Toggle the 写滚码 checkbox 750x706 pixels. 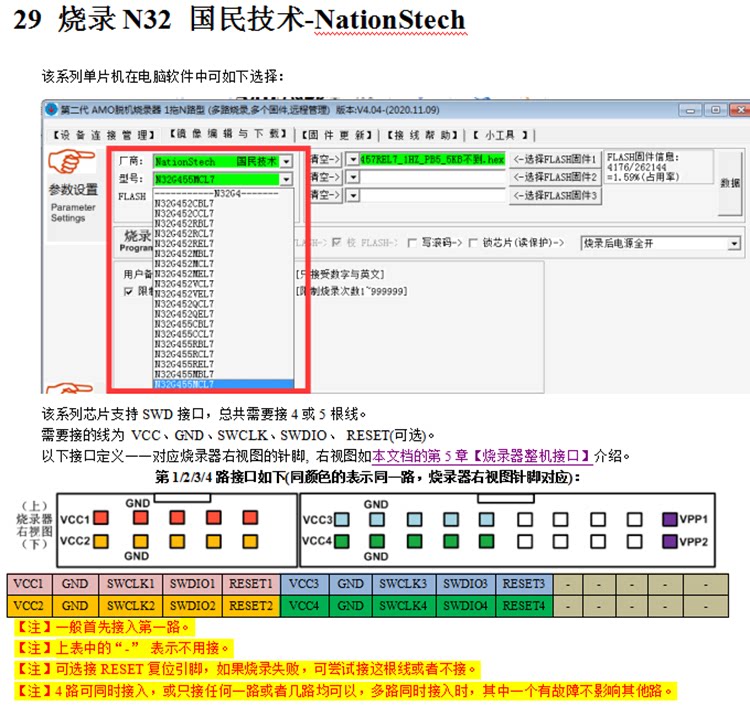[x=412, y=243]
